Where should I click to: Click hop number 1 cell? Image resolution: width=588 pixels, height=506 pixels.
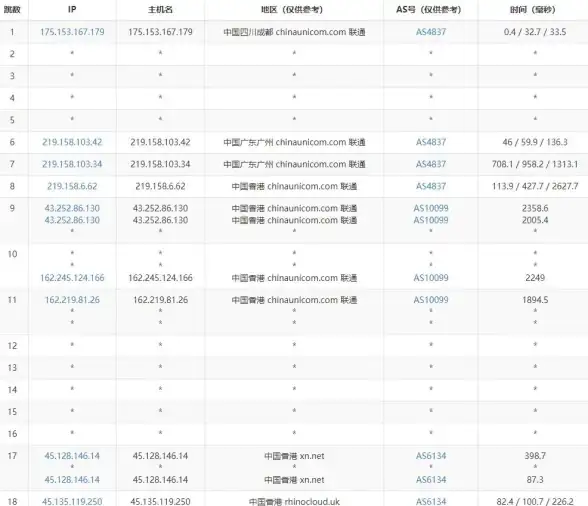(12, 32)
